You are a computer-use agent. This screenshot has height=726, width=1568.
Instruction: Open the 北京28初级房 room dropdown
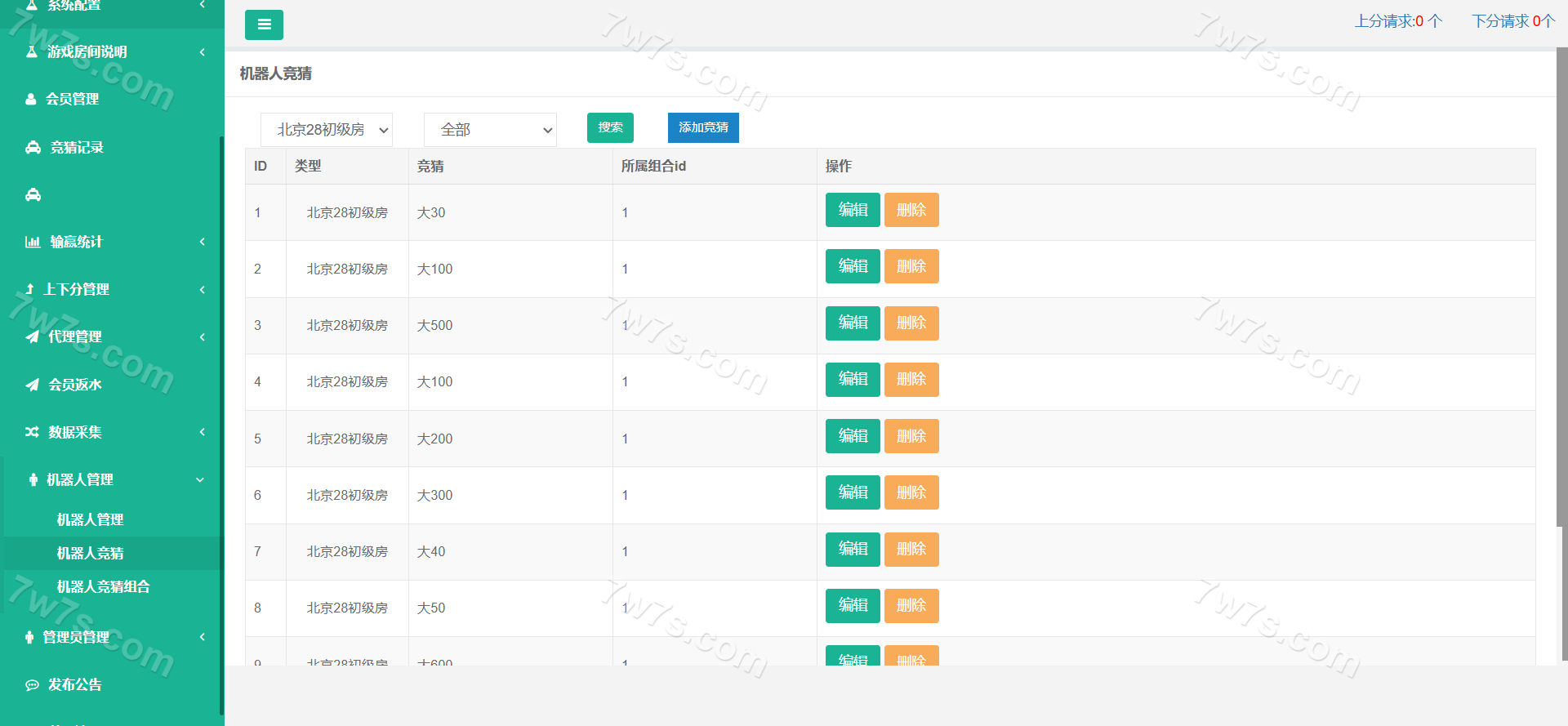tap(326, 130)
